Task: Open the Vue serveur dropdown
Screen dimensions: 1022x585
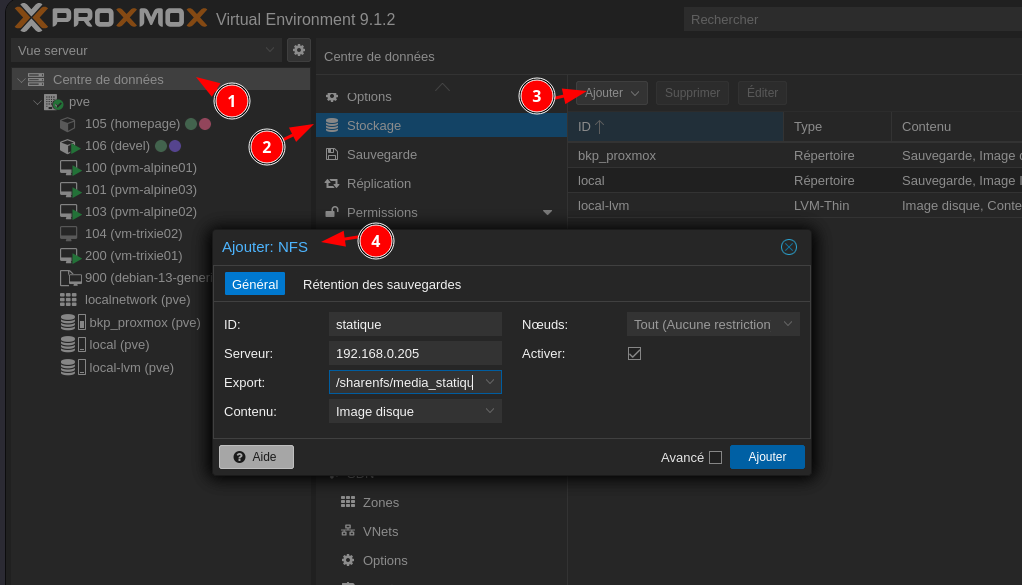Action: 146,50
